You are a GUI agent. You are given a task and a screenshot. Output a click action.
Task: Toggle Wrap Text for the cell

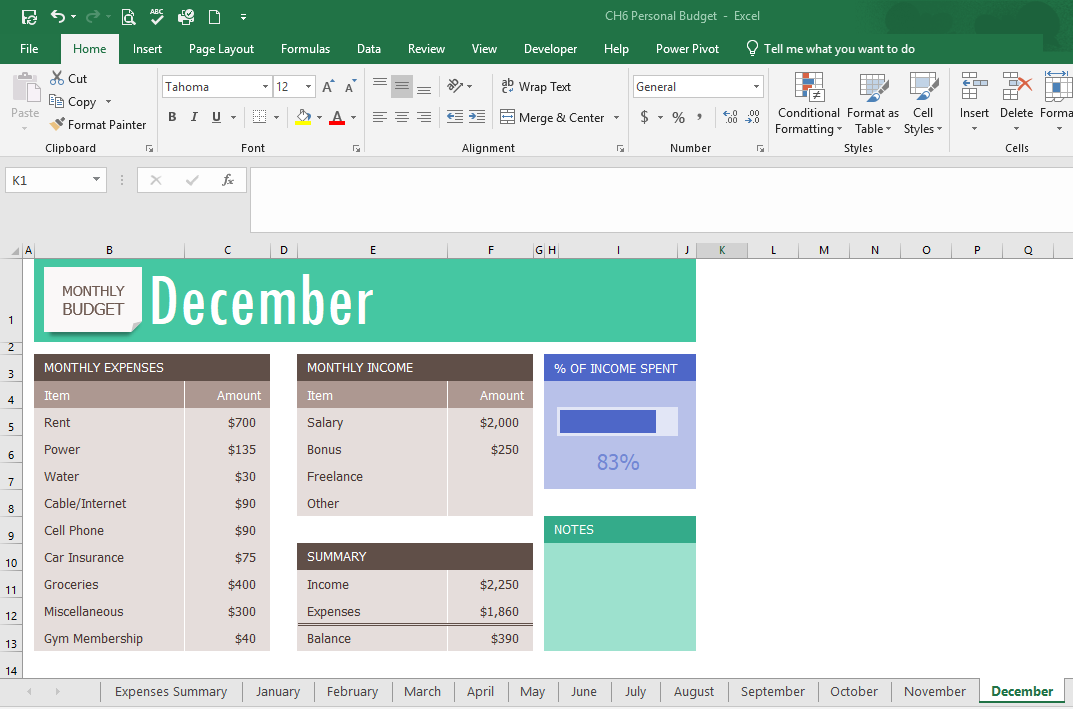coord(536,87)
